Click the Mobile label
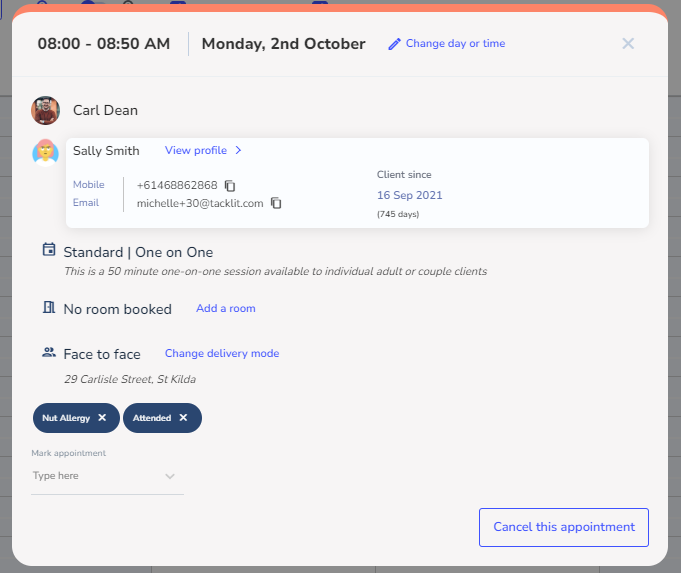 pos(89,185)
